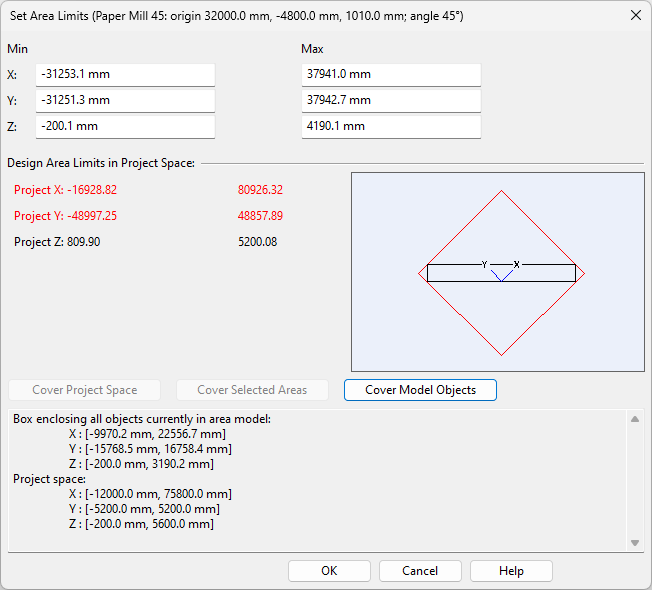
Task: Select the Max Y field with 37942.7 mm
Action: pyautogui.click(x=390, y=101)
